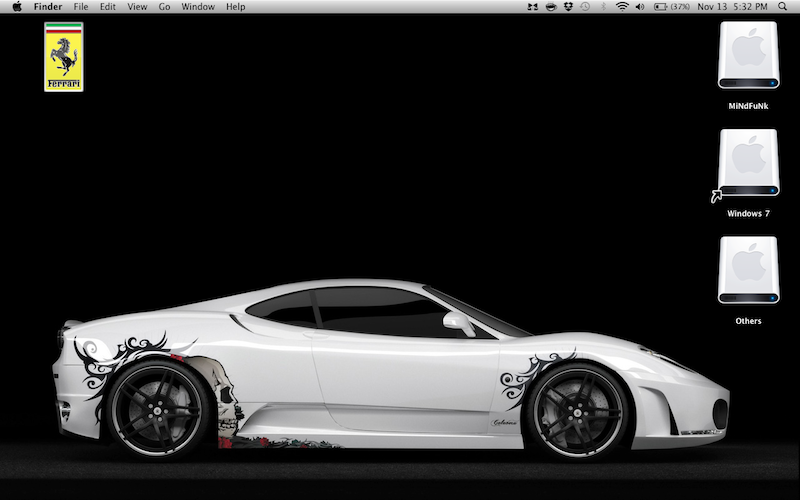Click the Finder menu
Image resolution: width=800 pixels, height=500 pixels.
[x=48, y=7]
